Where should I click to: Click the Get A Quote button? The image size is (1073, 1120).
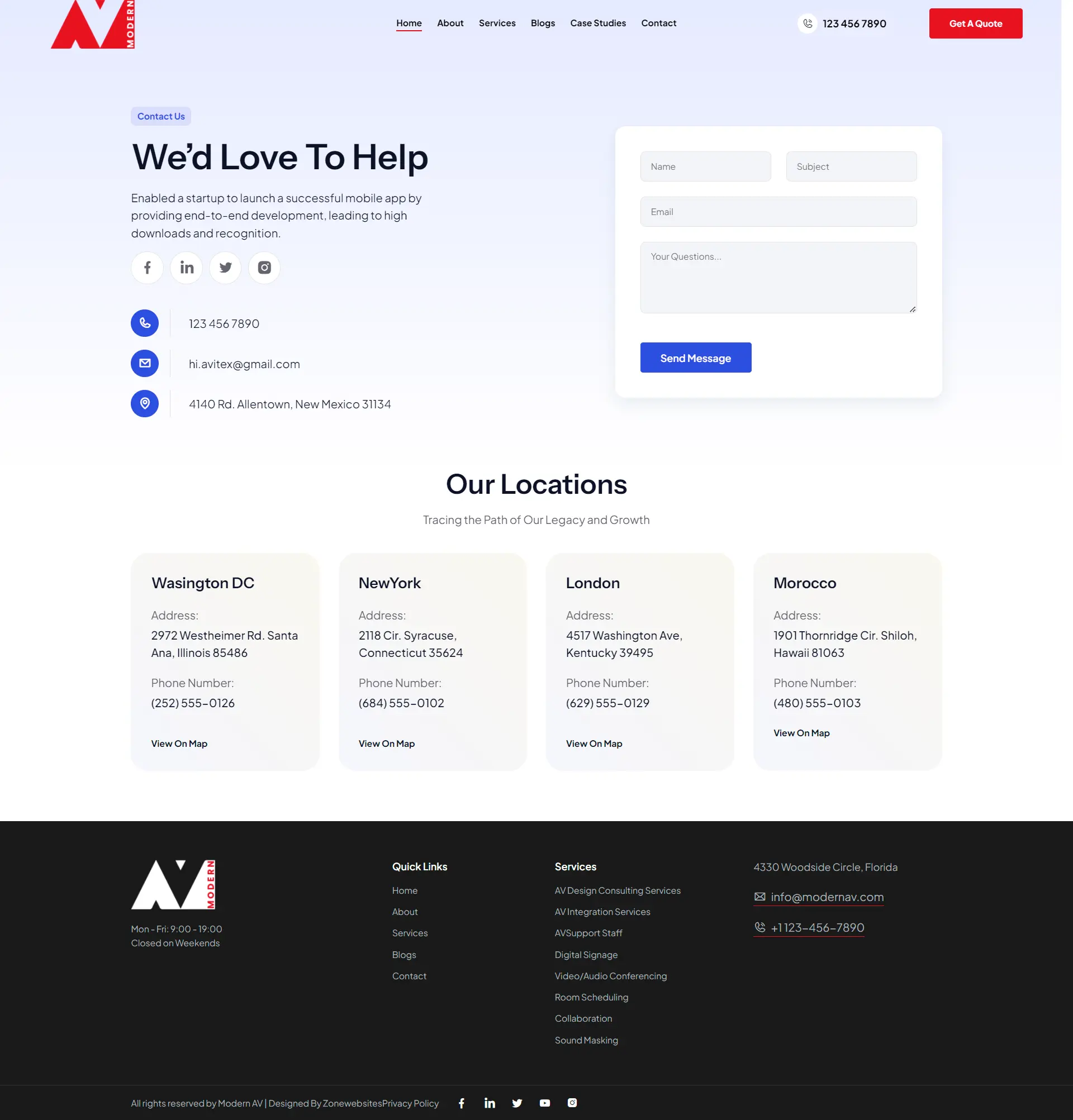tap(975, 23)
